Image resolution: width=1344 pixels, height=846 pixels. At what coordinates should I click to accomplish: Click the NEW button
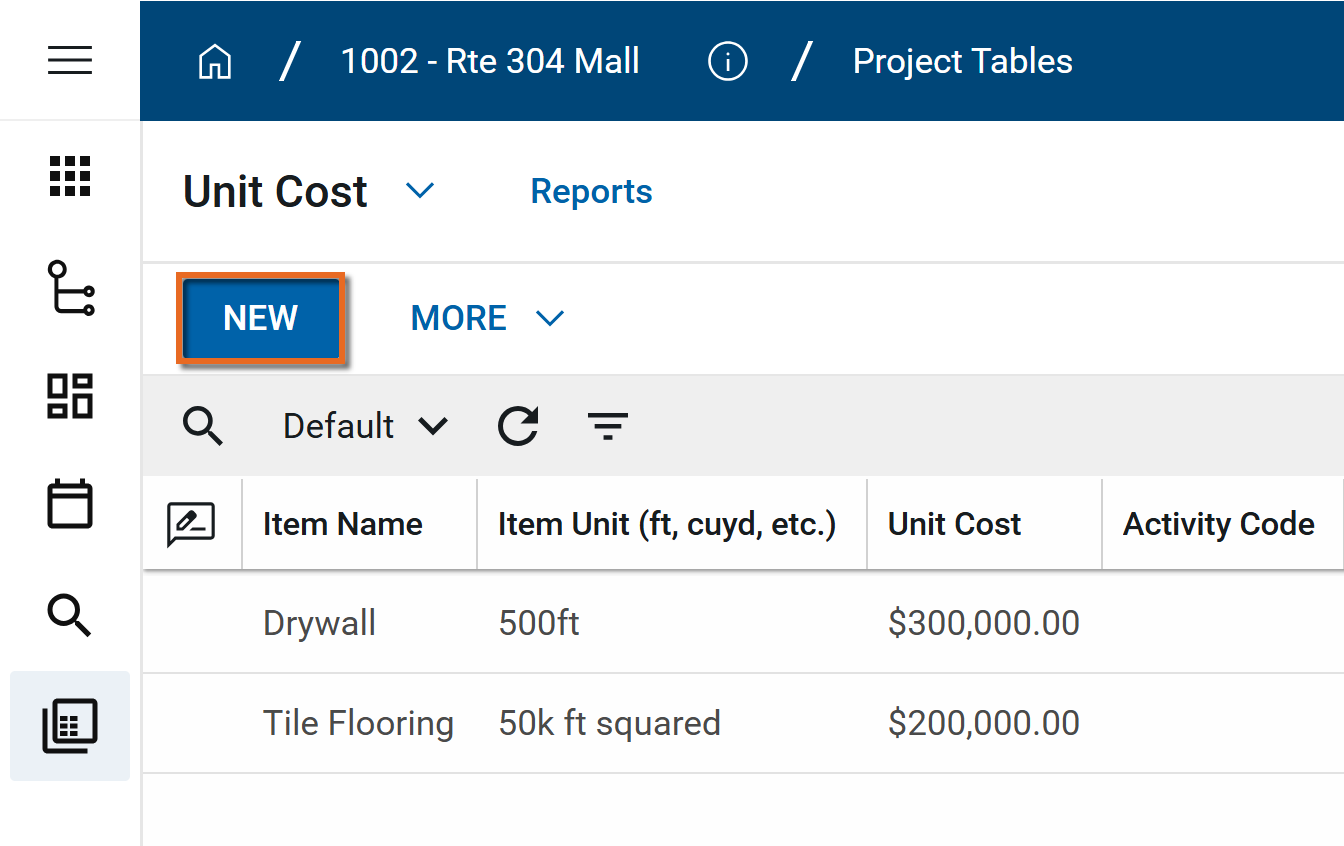coord(261,318)
